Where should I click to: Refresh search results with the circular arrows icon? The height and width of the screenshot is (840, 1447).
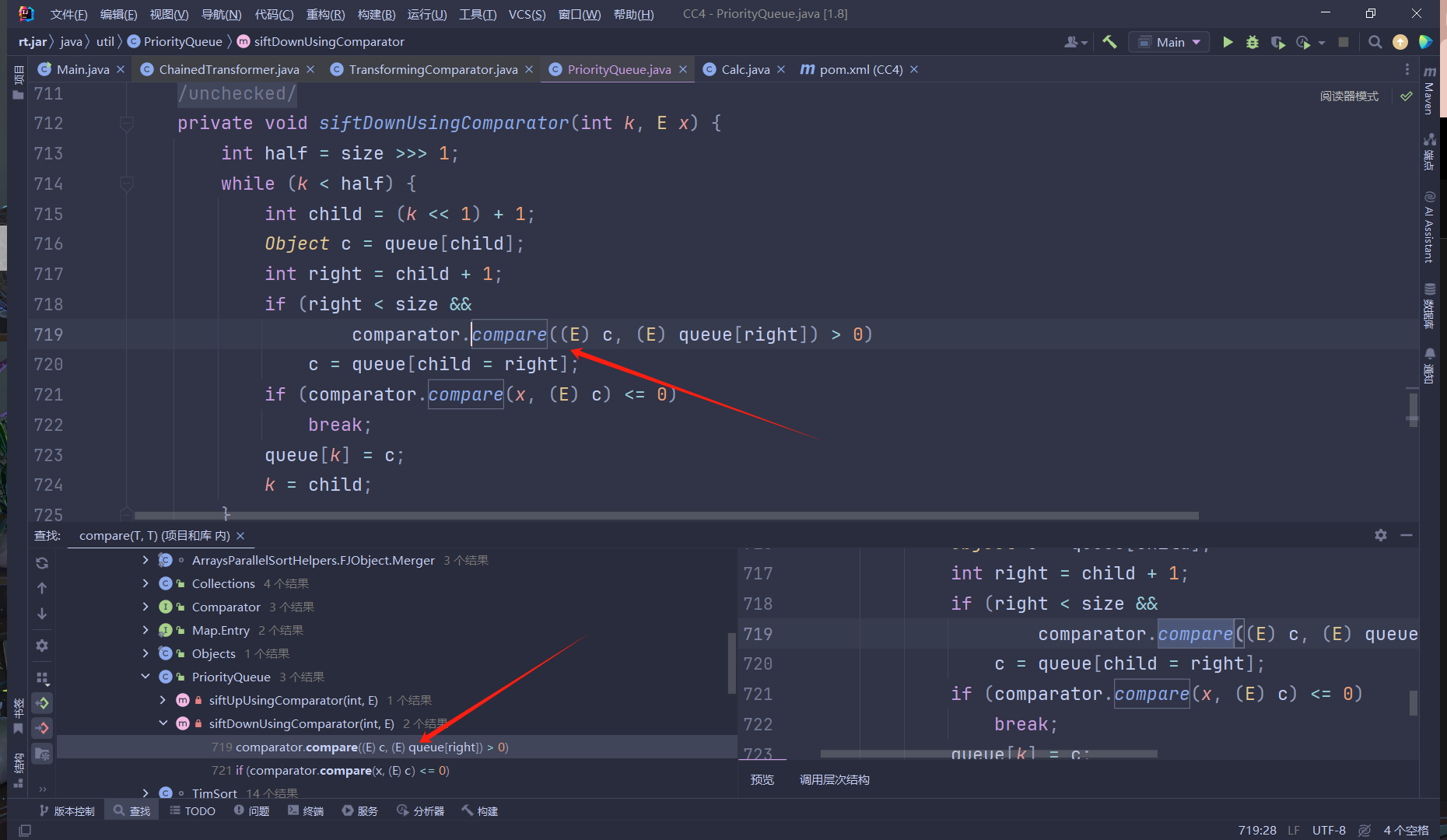tap(42, 562)
